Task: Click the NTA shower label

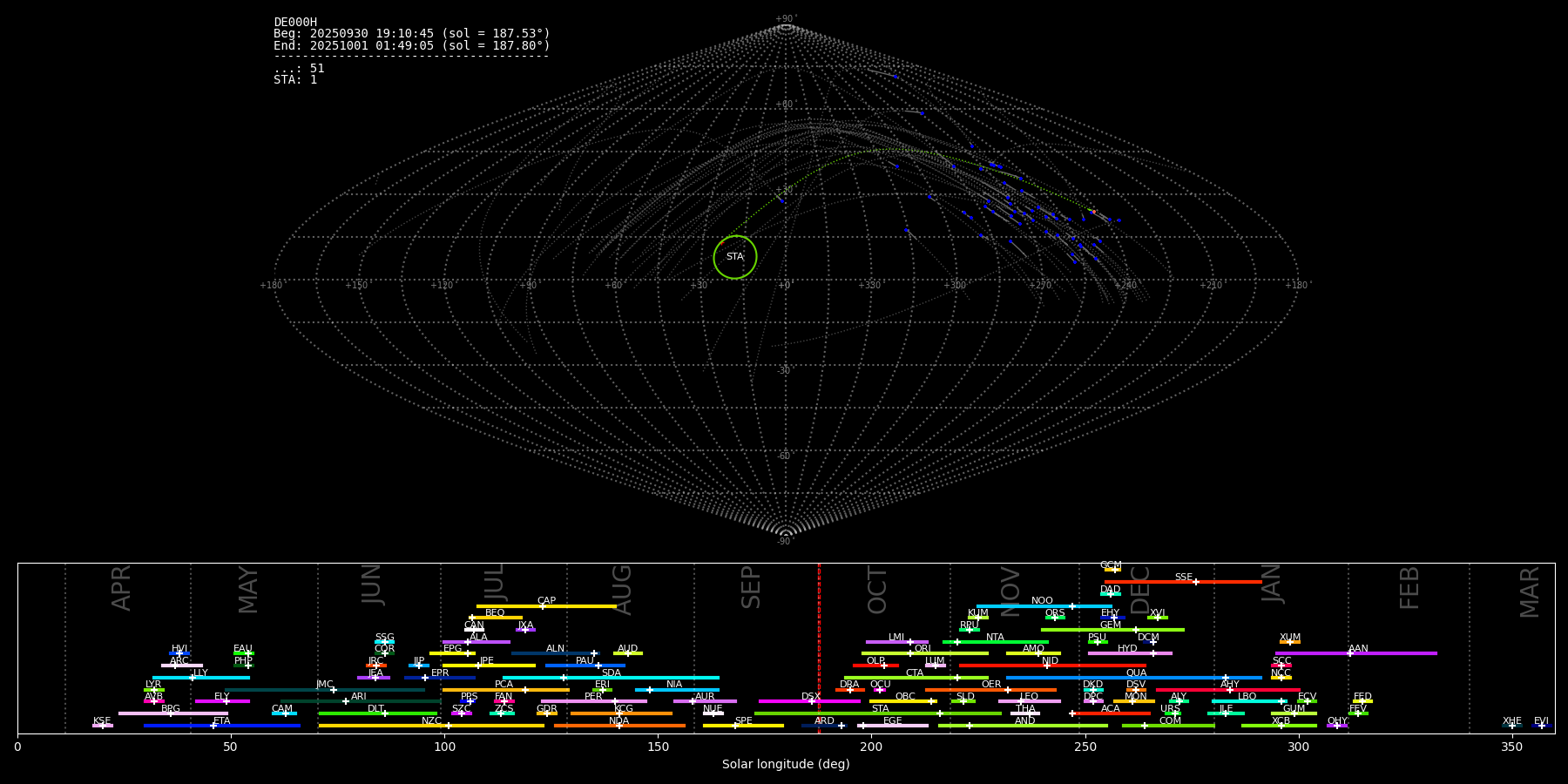Action: click(995, 638)
